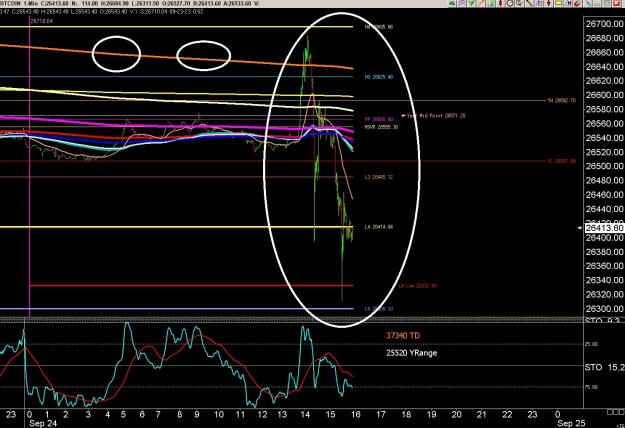Click hour 16 on the time axis
Screen dimensions: 625x428
356,414
